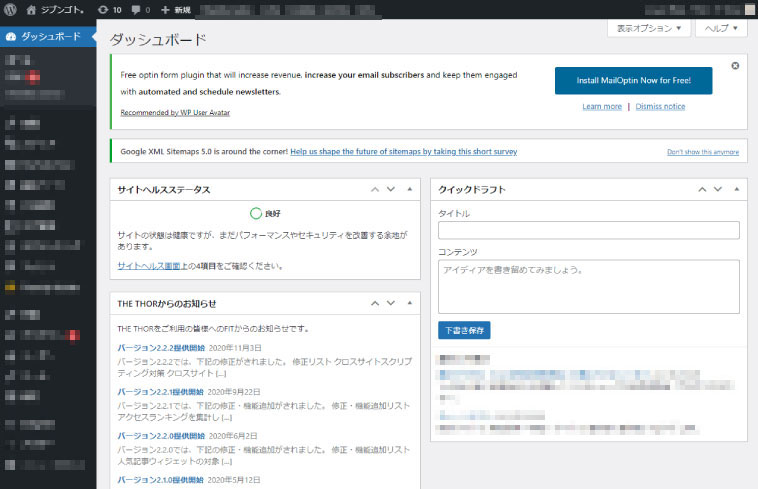758x489 pixels.
Task: Collapse the THE THORからのお知らせ panel
Action: (x=411, y=303)
